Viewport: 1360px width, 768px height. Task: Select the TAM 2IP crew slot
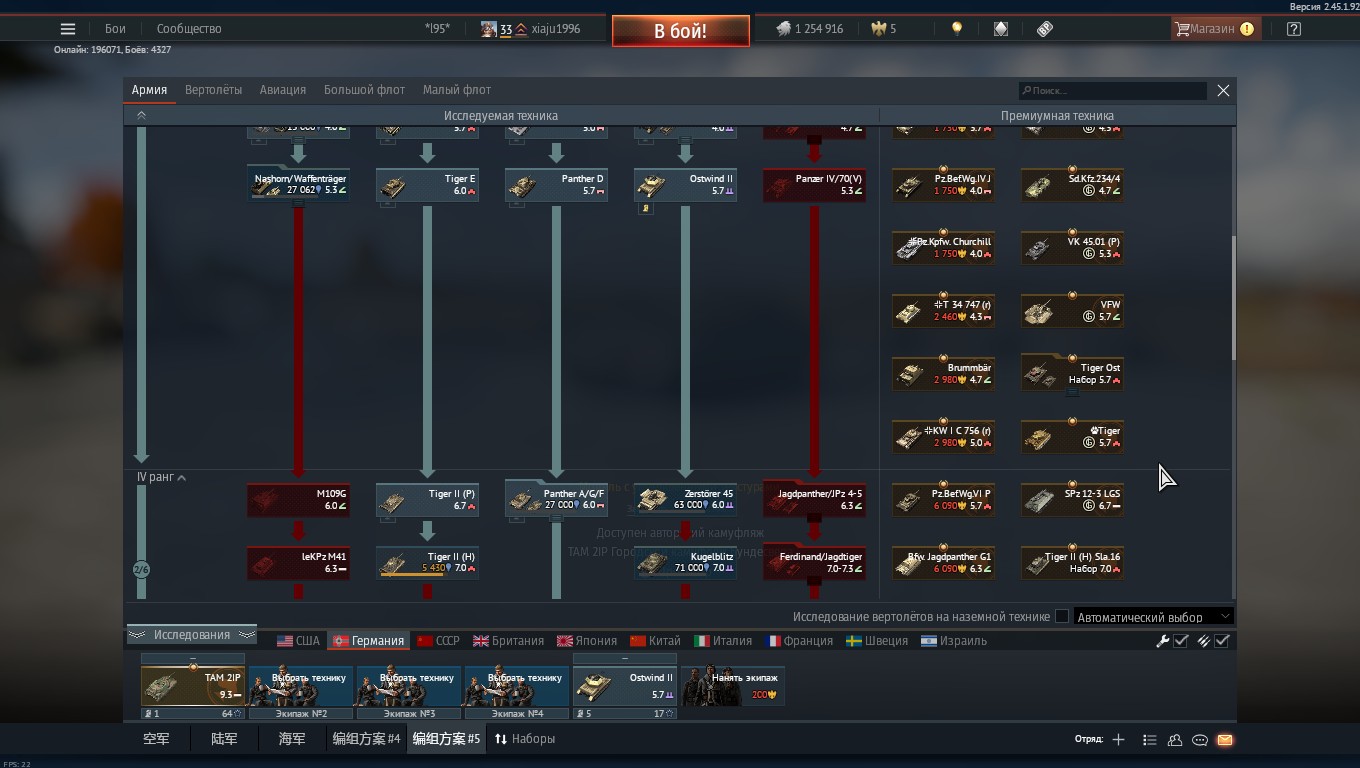[193, 686]
